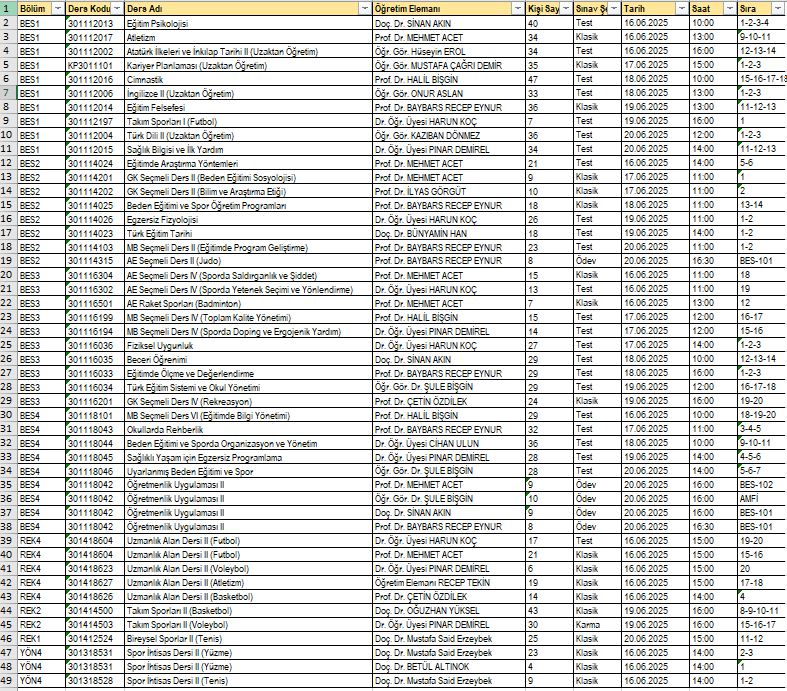The image size is (787, 691).
Task: Open the Ders Kodu filter dropdown
Action: pos(117,9)
